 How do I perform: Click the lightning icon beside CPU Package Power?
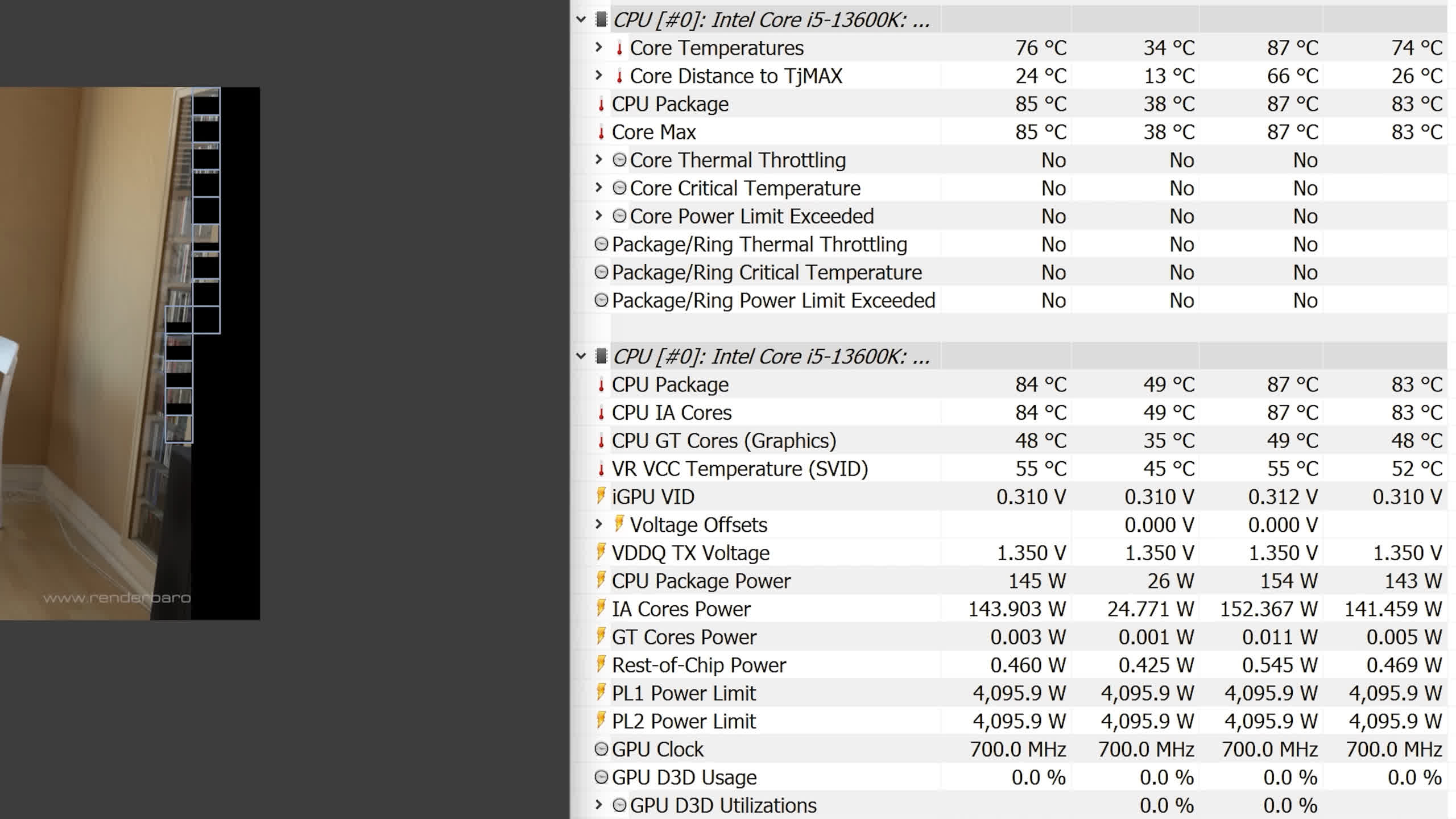click(601, 580)
